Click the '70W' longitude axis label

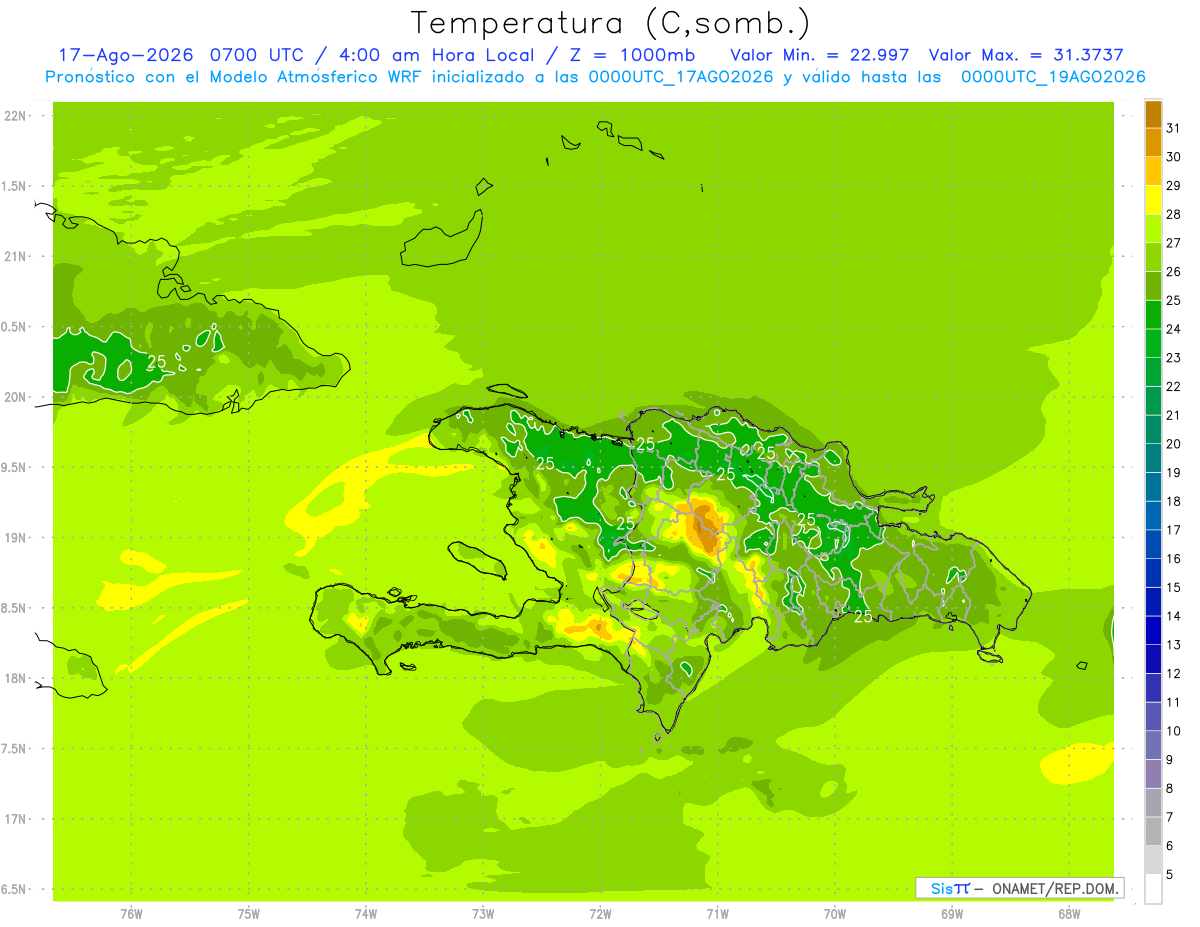pos(834,913)
